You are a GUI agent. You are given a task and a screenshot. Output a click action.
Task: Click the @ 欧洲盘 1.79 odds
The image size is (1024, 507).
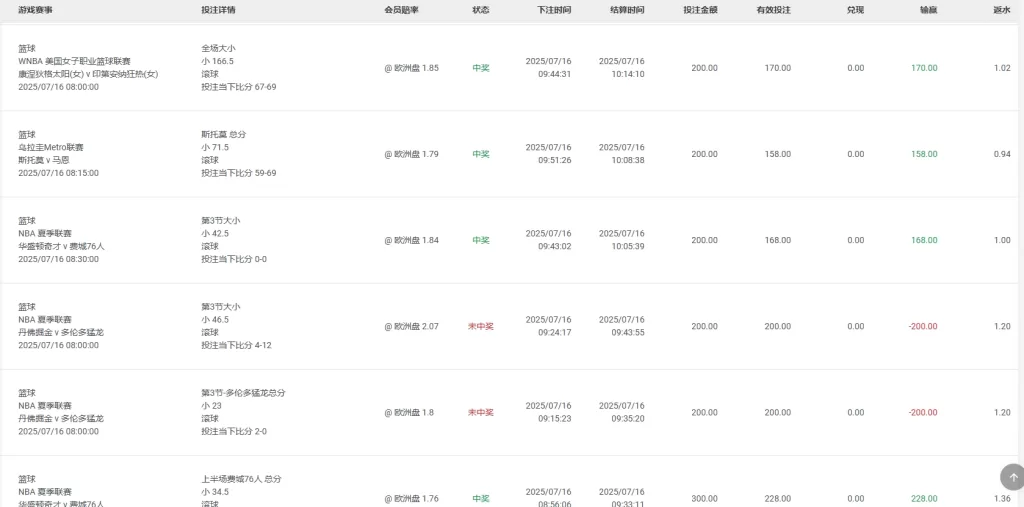[x=411, y=154]
